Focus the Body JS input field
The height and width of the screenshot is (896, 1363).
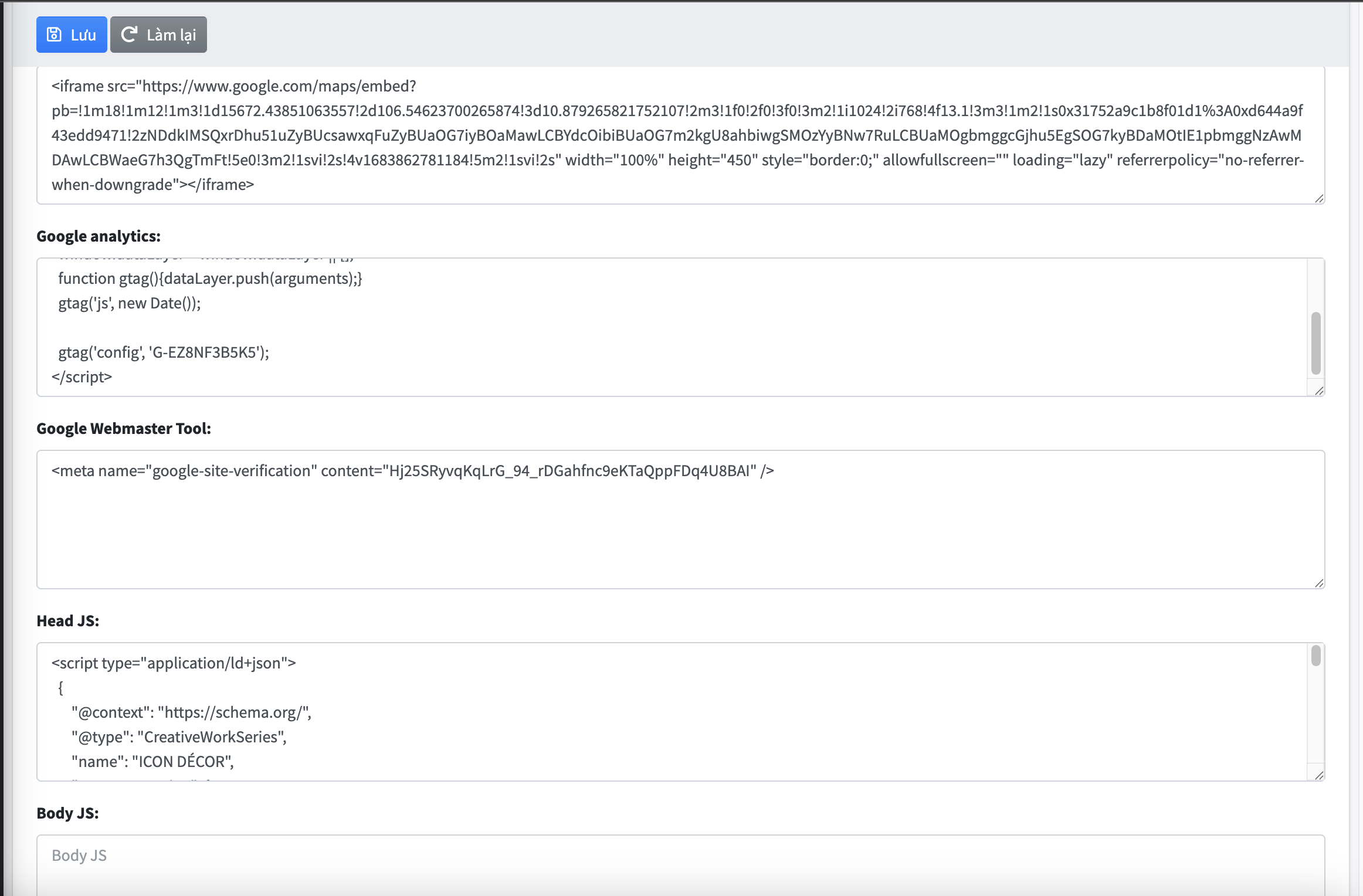680,866
